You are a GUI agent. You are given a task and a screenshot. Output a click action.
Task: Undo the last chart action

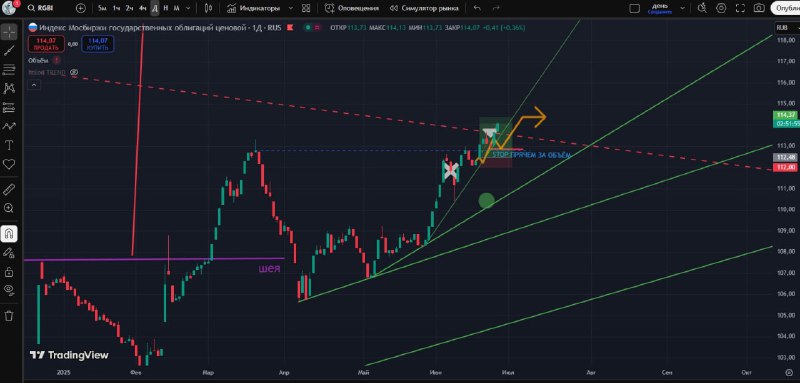[x=477, y=8]
